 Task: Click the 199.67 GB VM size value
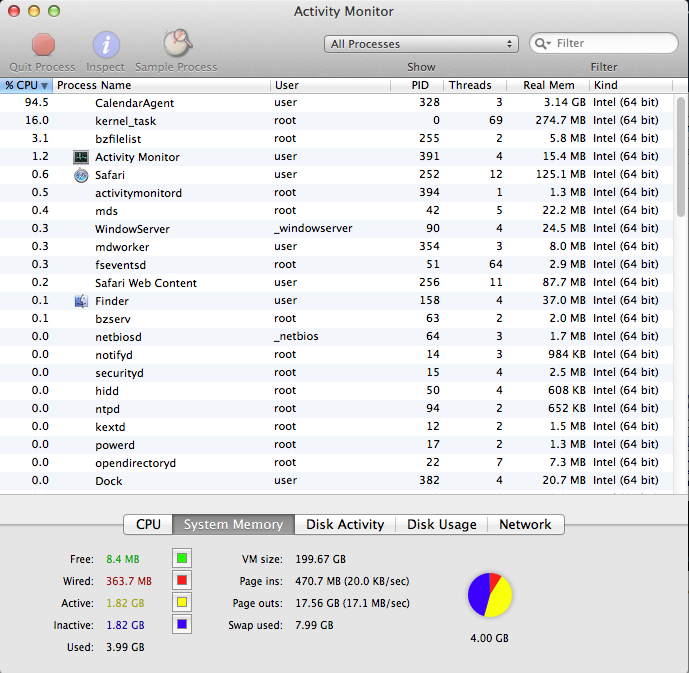point(320,559)
